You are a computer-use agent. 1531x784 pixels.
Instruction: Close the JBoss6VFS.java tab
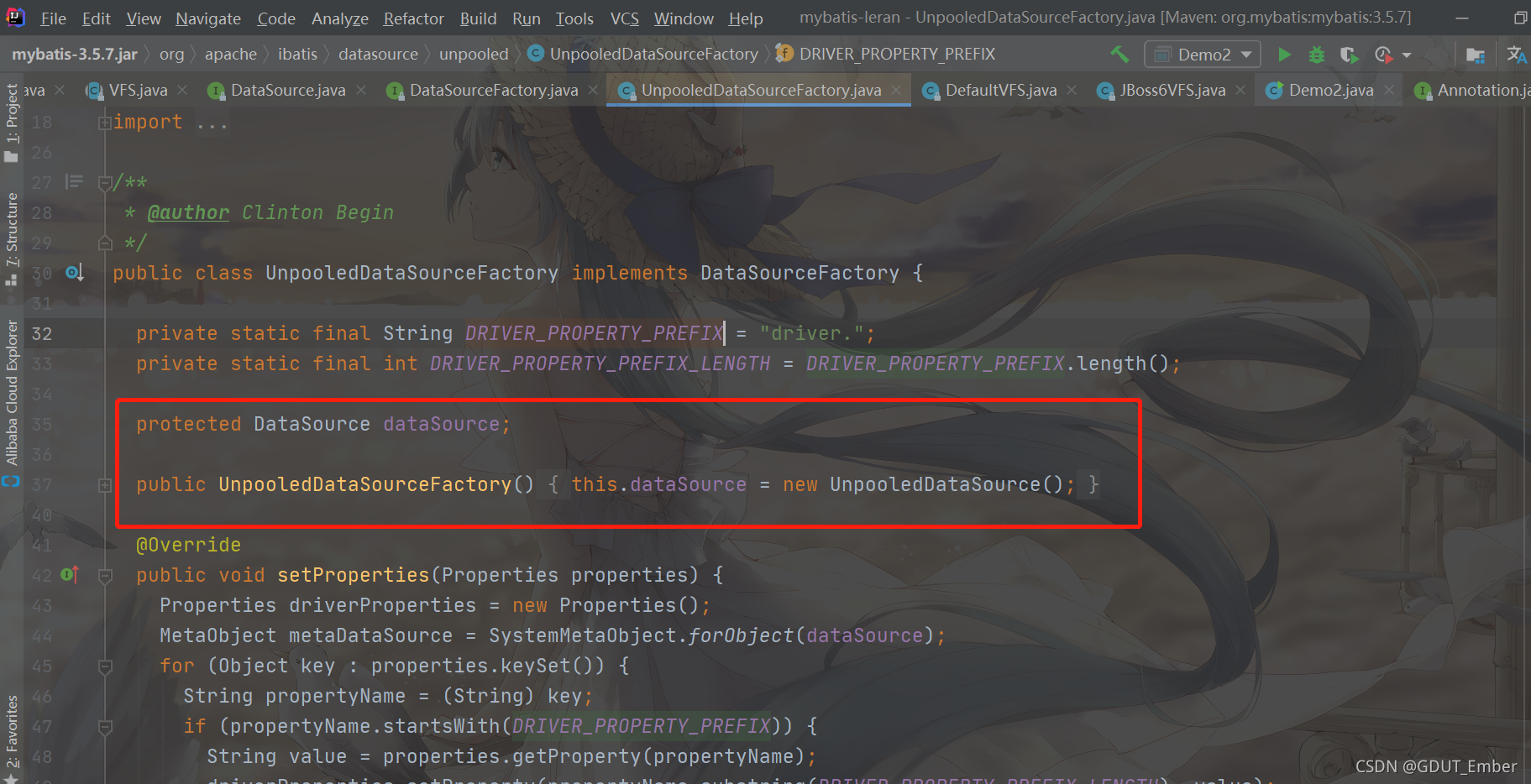(1240, 90)
